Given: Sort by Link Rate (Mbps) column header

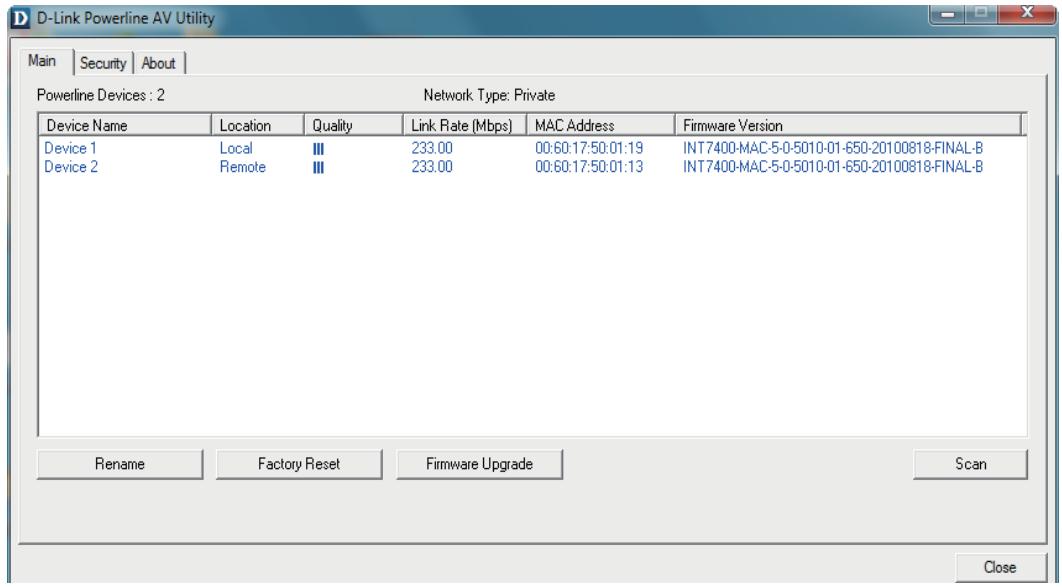Looking at the screenshot, I should pyautogui.click(x=465, y=125).
